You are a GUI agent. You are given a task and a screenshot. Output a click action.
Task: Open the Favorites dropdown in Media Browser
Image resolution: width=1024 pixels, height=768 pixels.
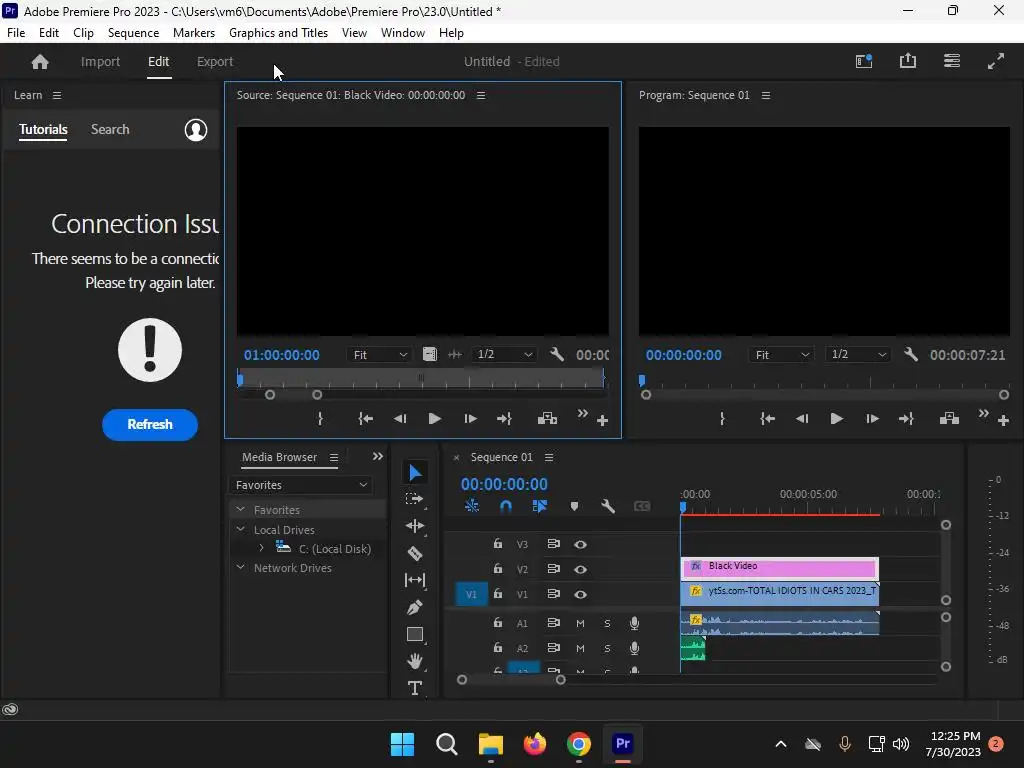coord(300,485)
